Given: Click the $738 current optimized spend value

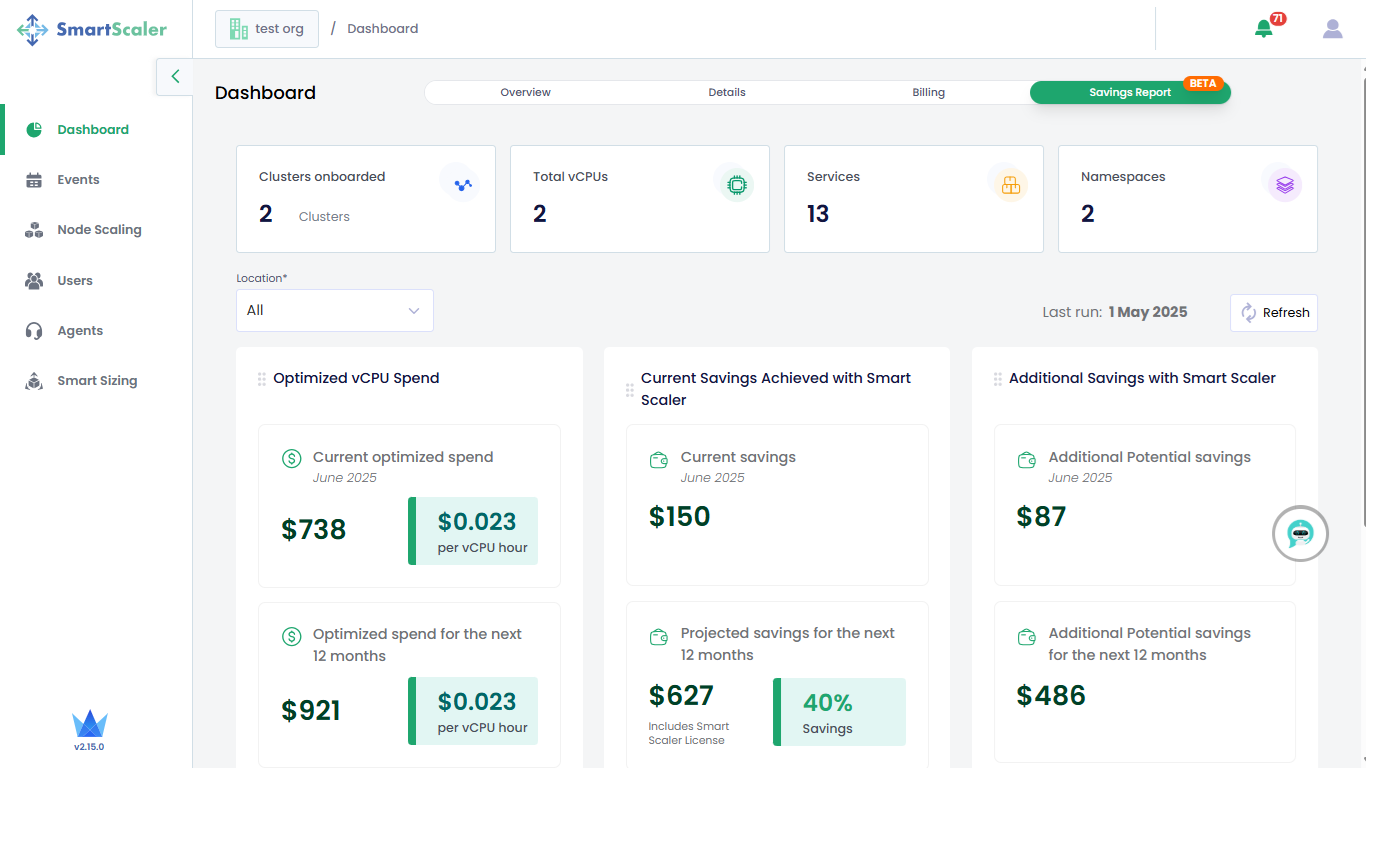Looking at the screenshot, I should pyautogui.click(x=314, y=529).
